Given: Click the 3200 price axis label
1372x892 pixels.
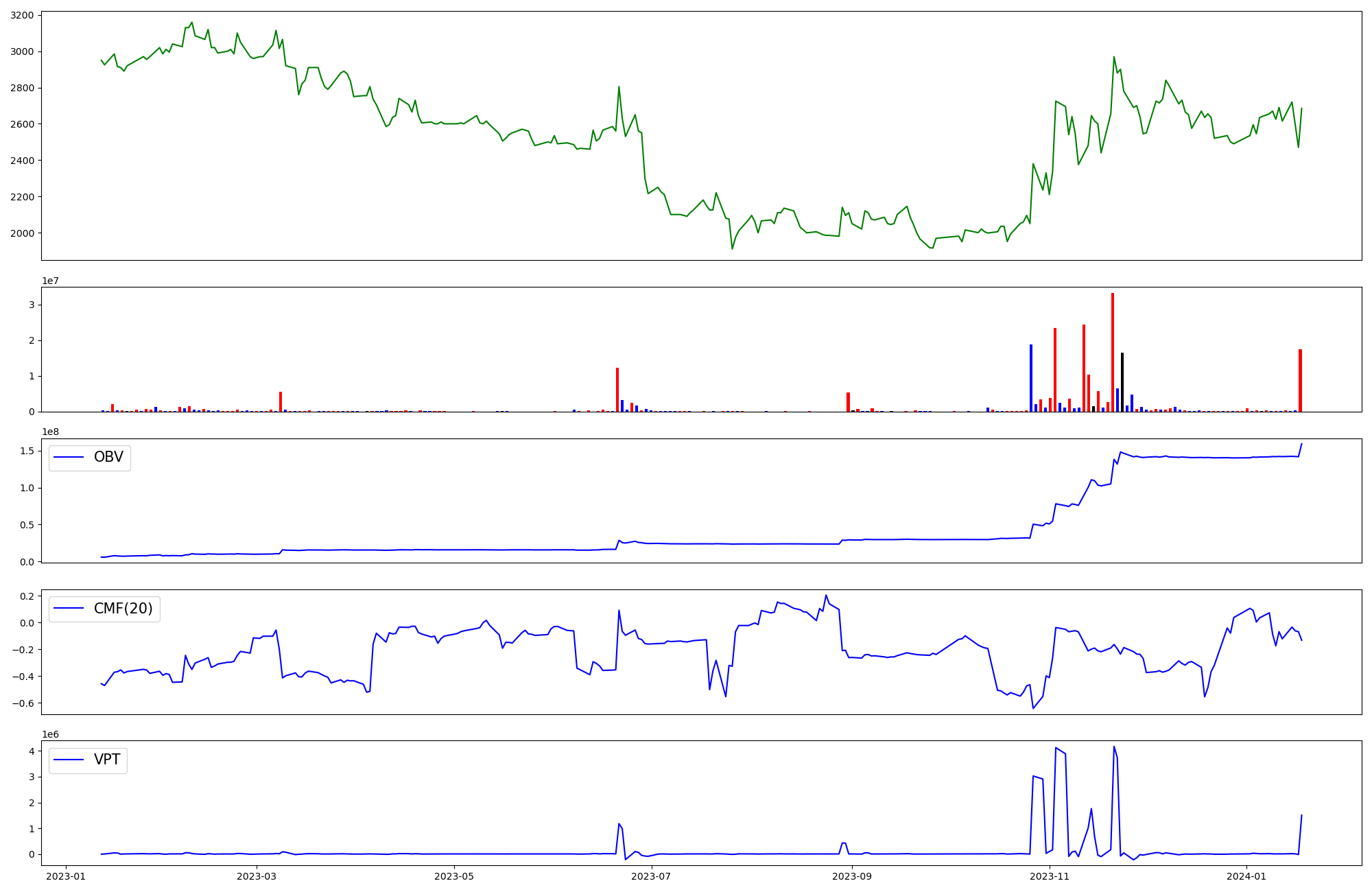Looking at the screenshot, I should coord(22,16).
